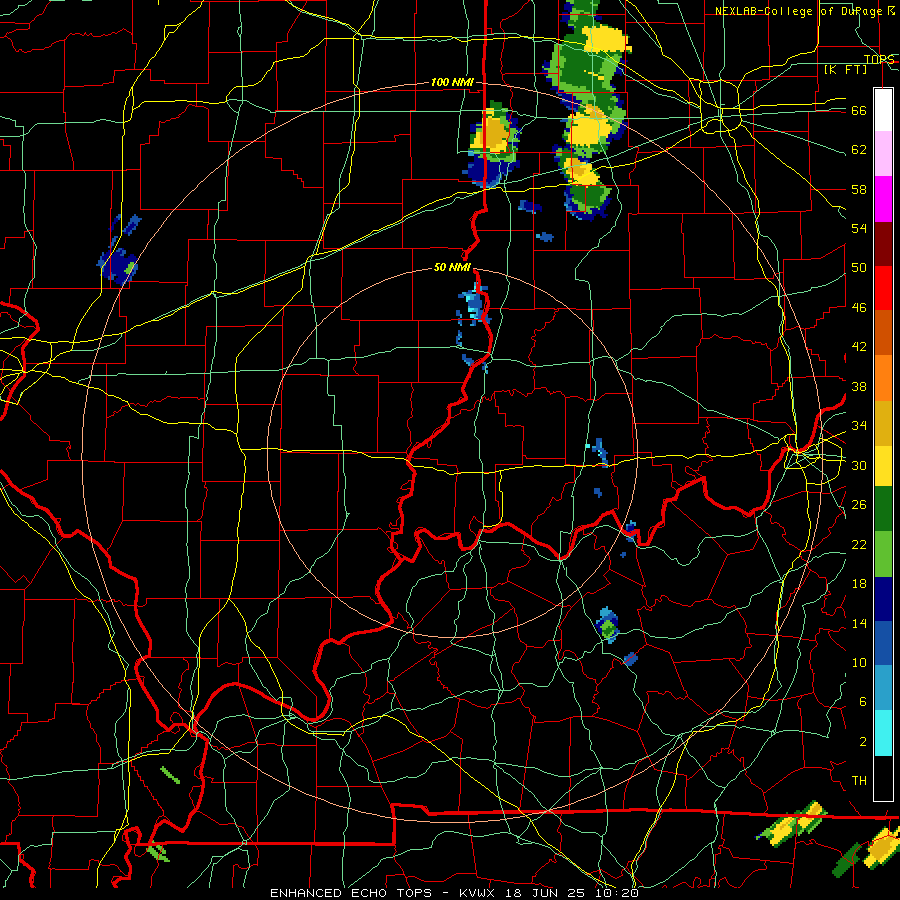Select the legend value "46"
This screenshot has width=900, height=900.
coord(859,308)
